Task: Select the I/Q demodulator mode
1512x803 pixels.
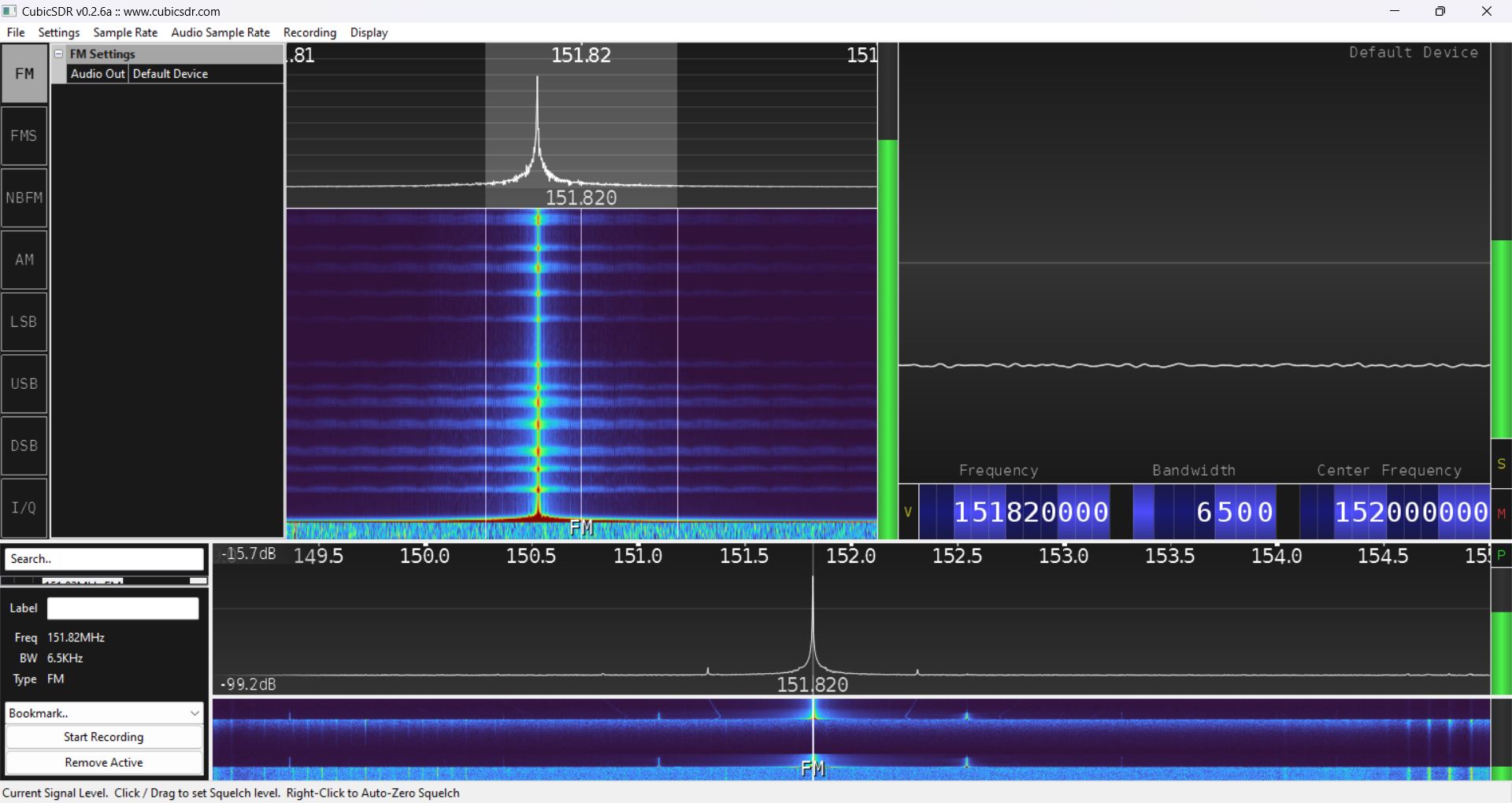Action: (x=24, y=508)
